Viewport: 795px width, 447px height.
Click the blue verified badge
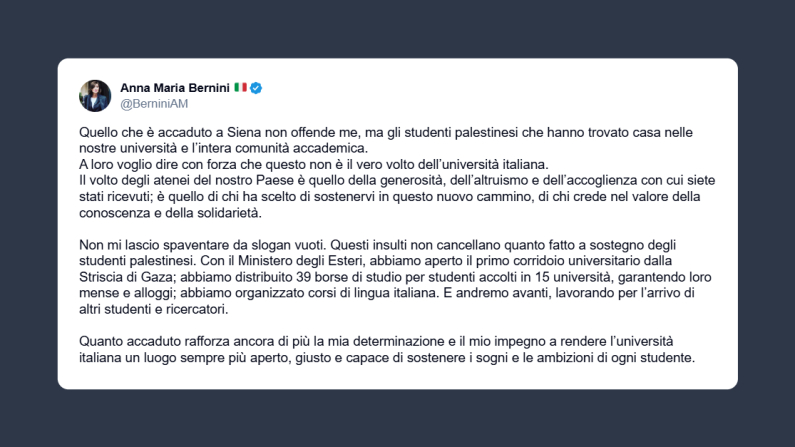[256, 88]
